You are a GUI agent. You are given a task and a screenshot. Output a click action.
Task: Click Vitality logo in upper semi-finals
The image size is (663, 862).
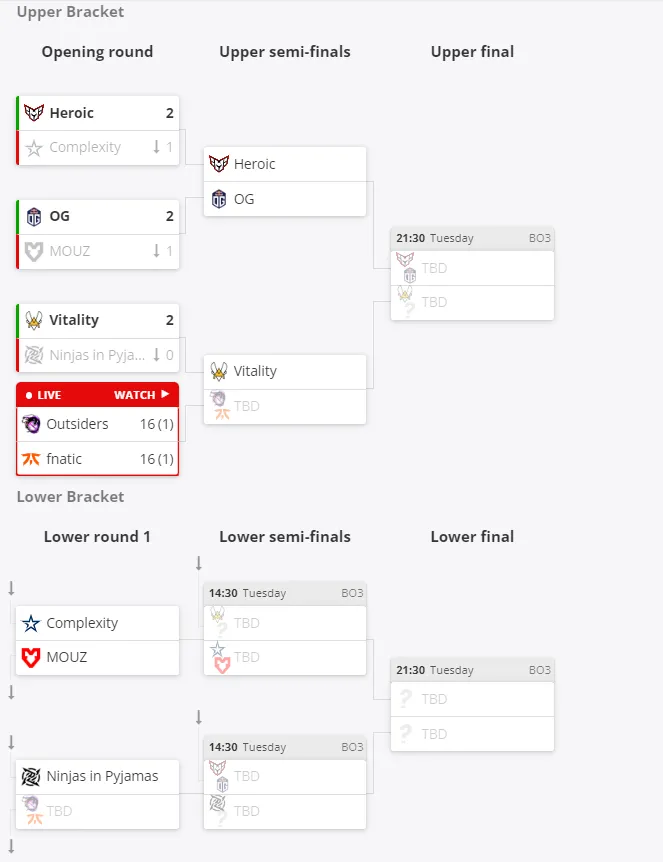pos(219,371)
